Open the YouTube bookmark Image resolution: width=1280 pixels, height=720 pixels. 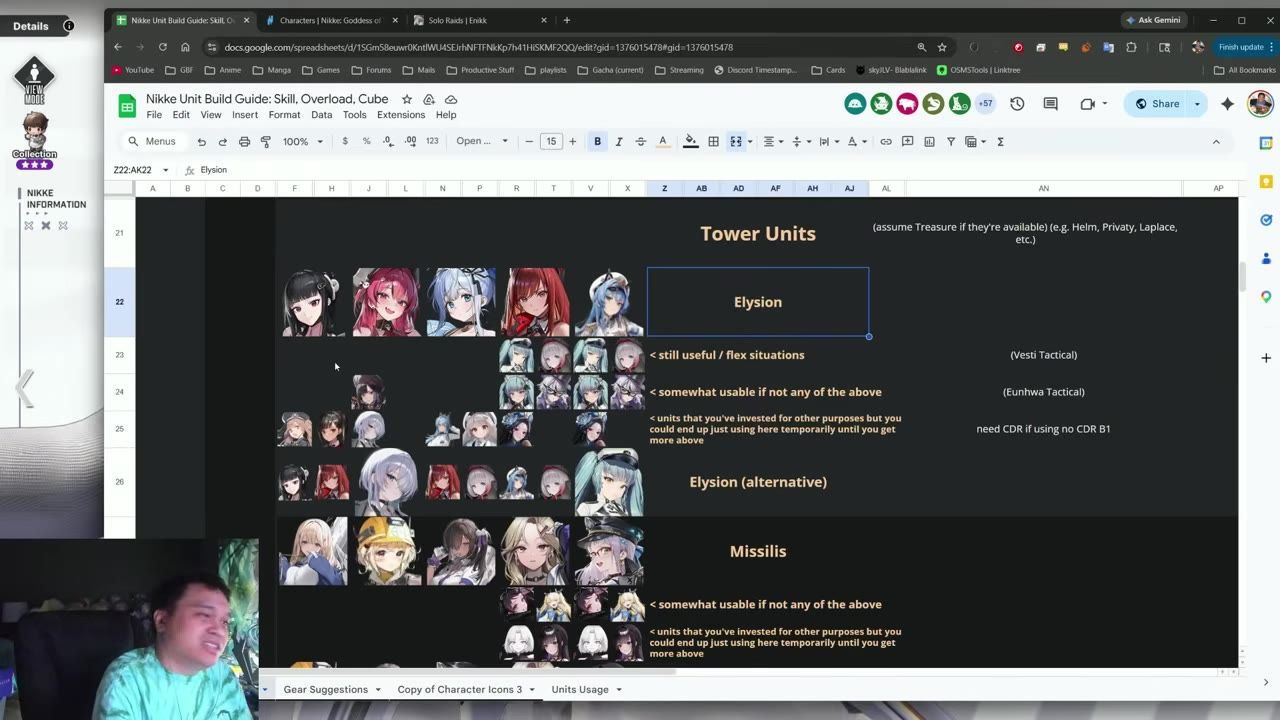(x=133, y=70)
